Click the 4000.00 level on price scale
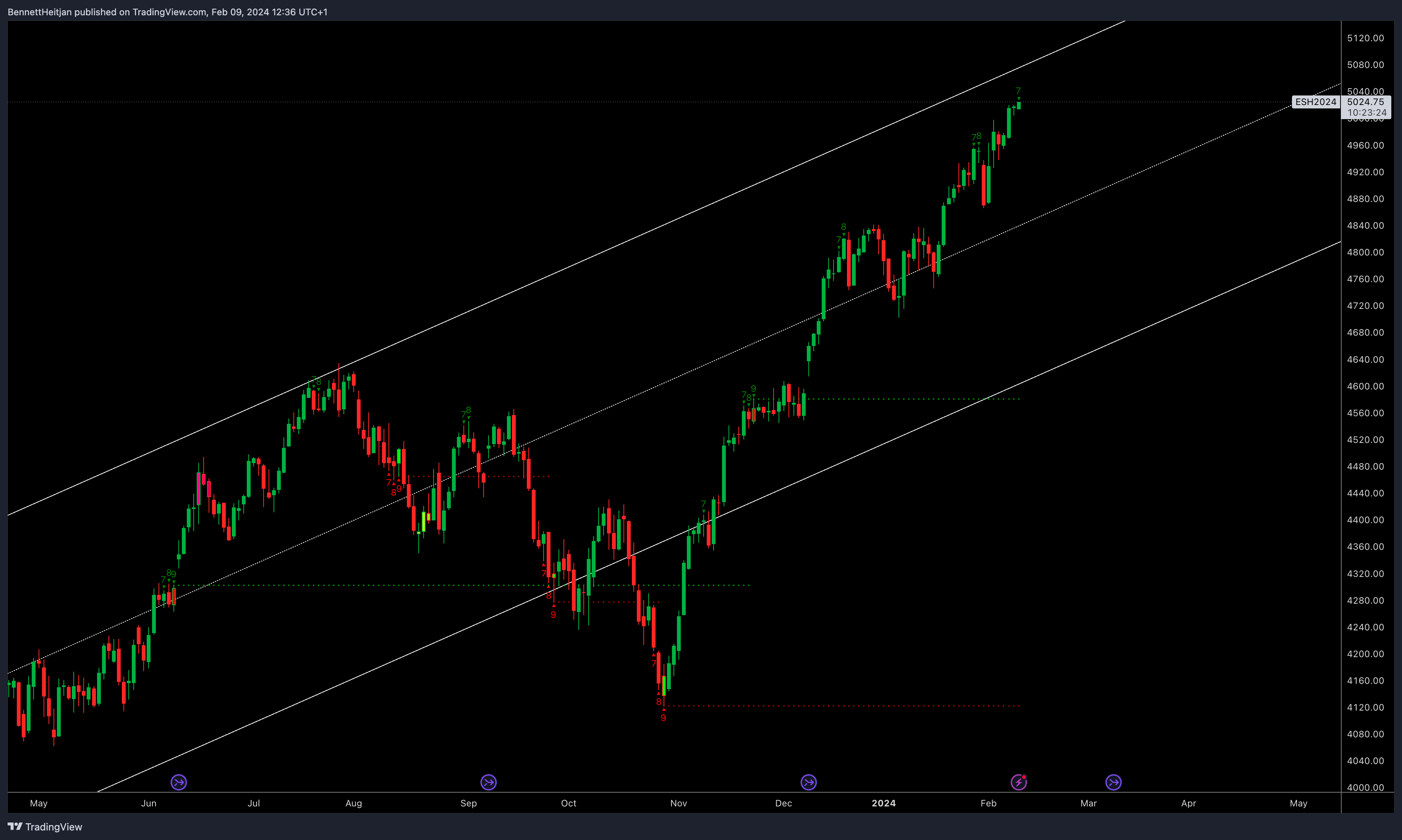1402x840 pixels. (x=1365, y=787)
